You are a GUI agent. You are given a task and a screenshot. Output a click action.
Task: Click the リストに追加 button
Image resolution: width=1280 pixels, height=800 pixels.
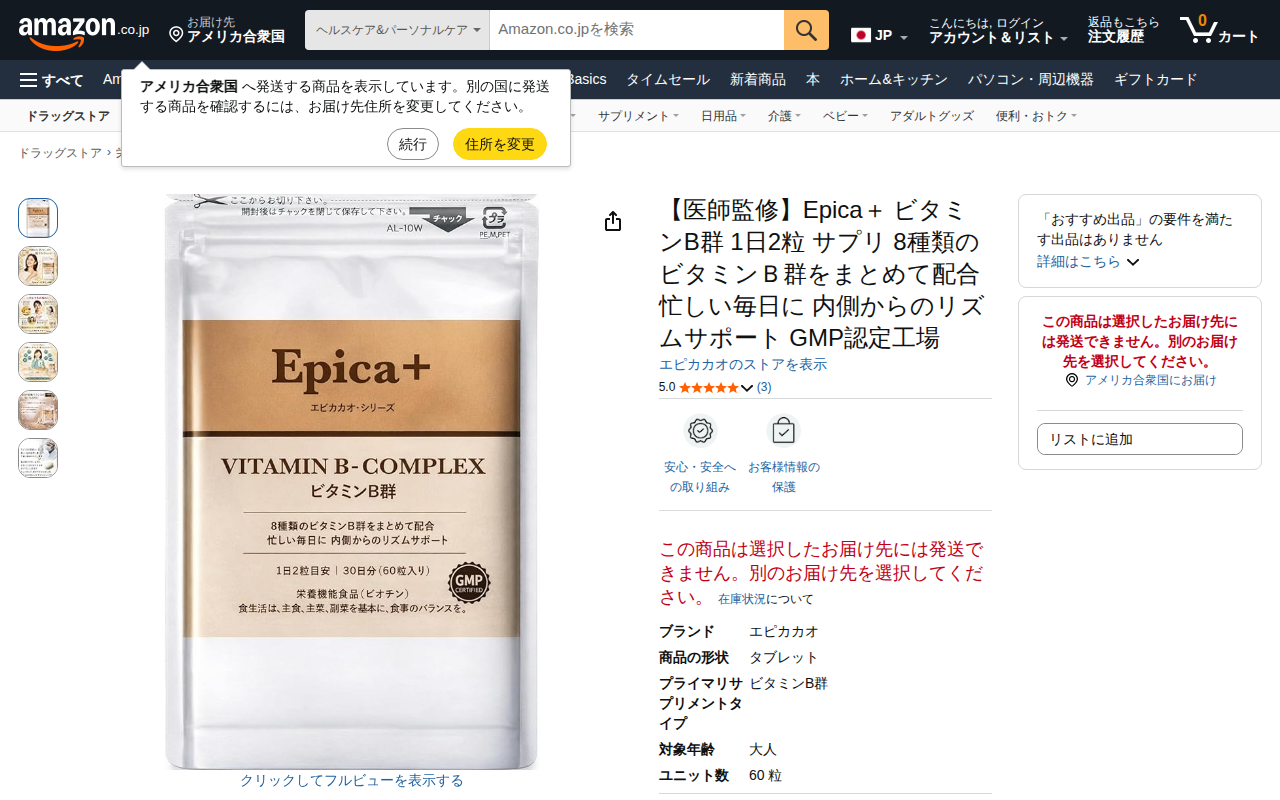pos(1140,439)
